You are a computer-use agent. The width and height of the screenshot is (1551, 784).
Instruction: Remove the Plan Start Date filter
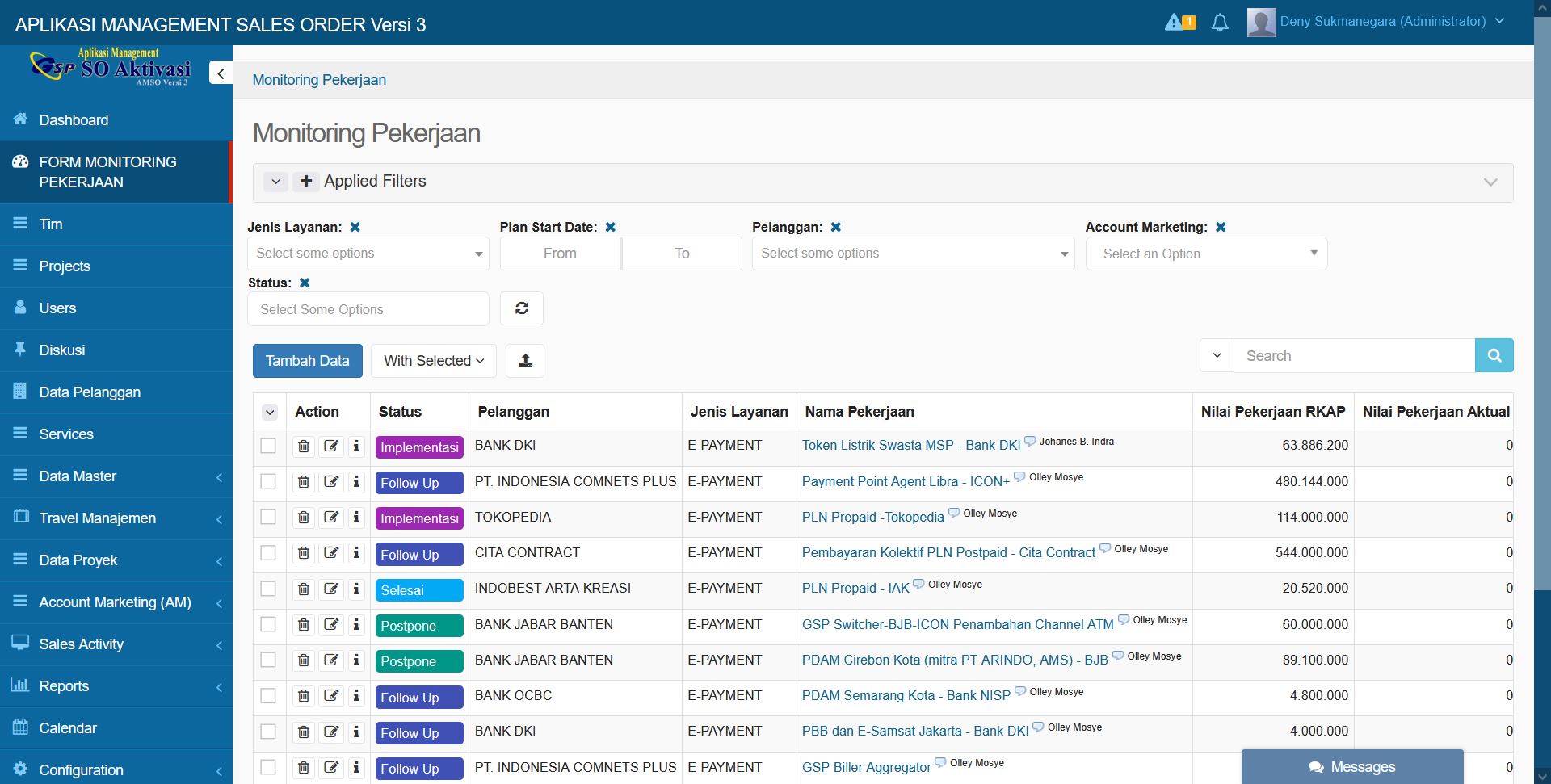(x=611, y=228)
